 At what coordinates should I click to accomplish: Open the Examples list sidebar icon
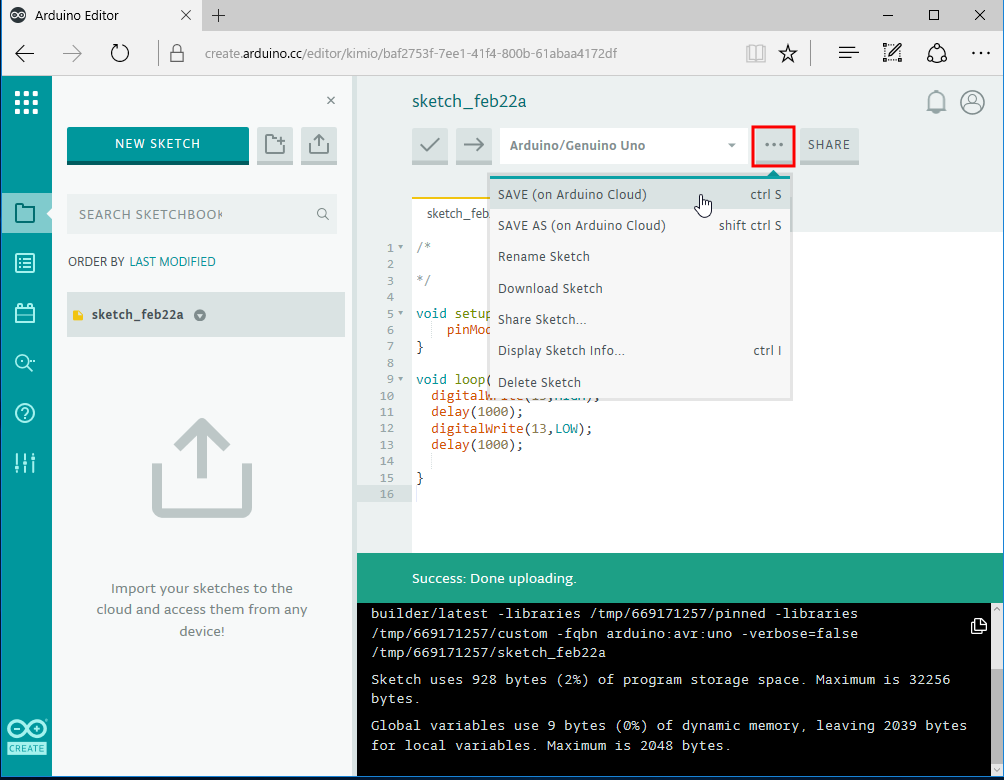click(25, 263)
